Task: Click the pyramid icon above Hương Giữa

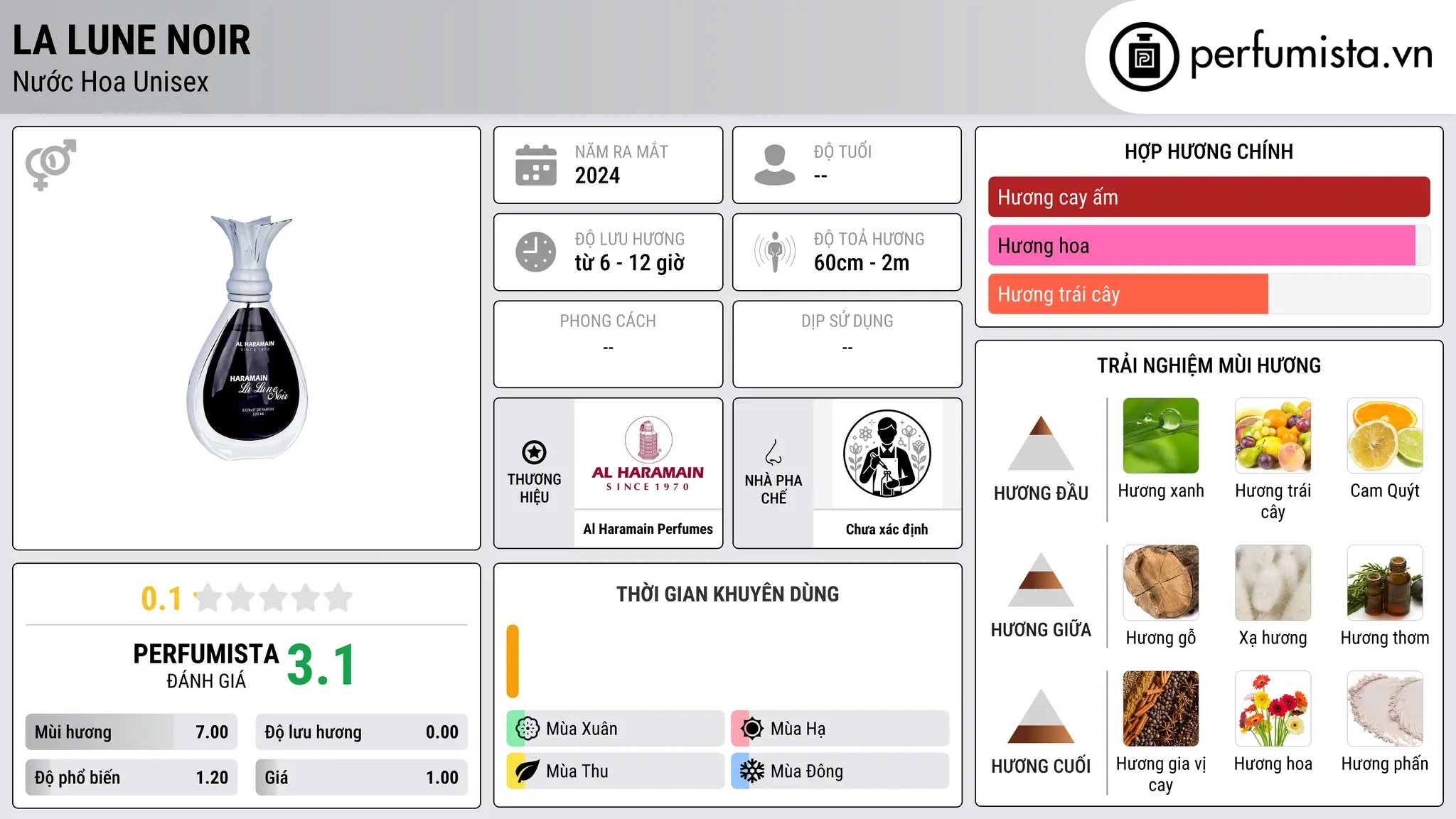Action: point(1041,579)
